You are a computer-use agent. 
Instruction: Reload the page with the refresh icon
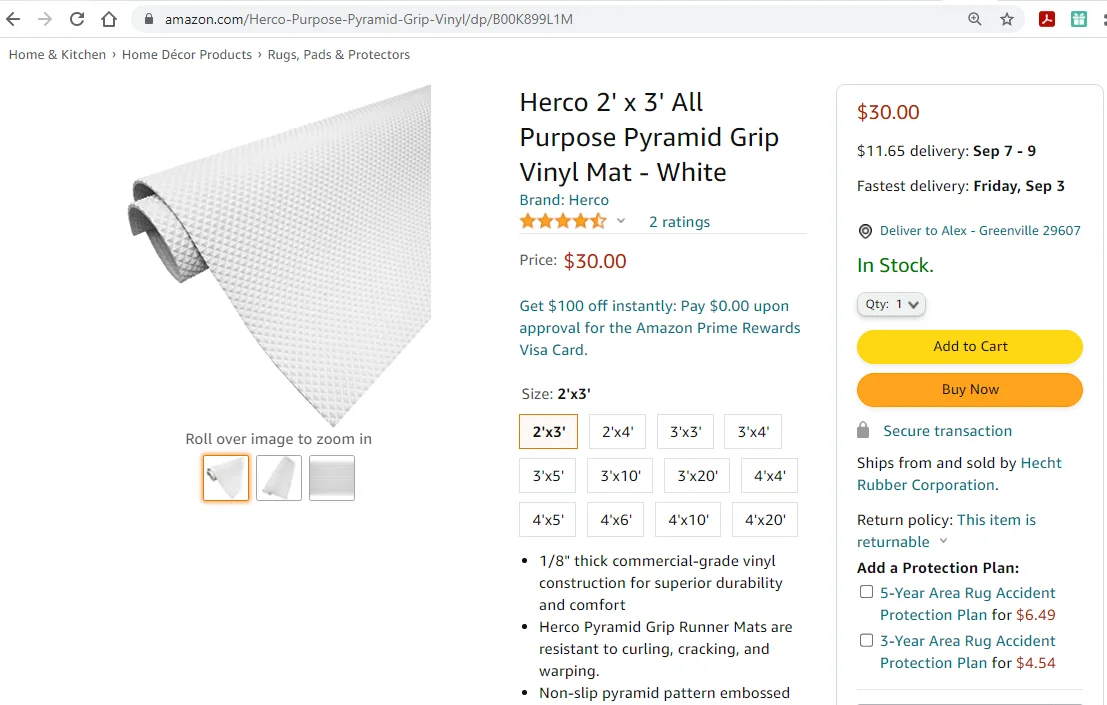click(x=77, y=19)
